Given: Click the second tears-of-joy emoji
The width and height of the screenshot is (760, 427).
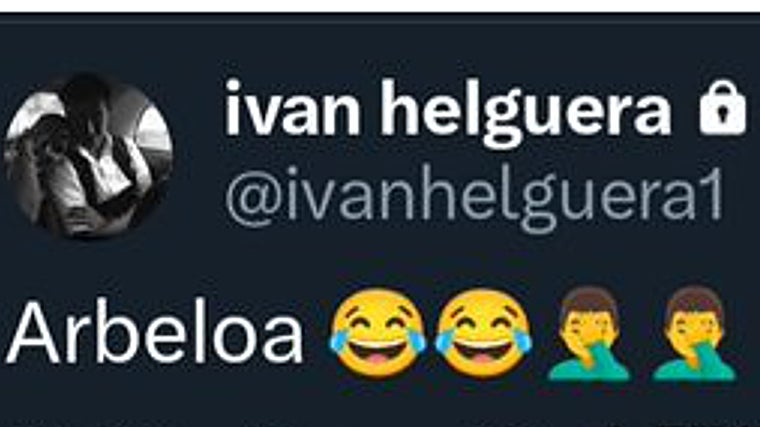Looking at the screenshot, I should pyautogui.click(x=483, y=333).
